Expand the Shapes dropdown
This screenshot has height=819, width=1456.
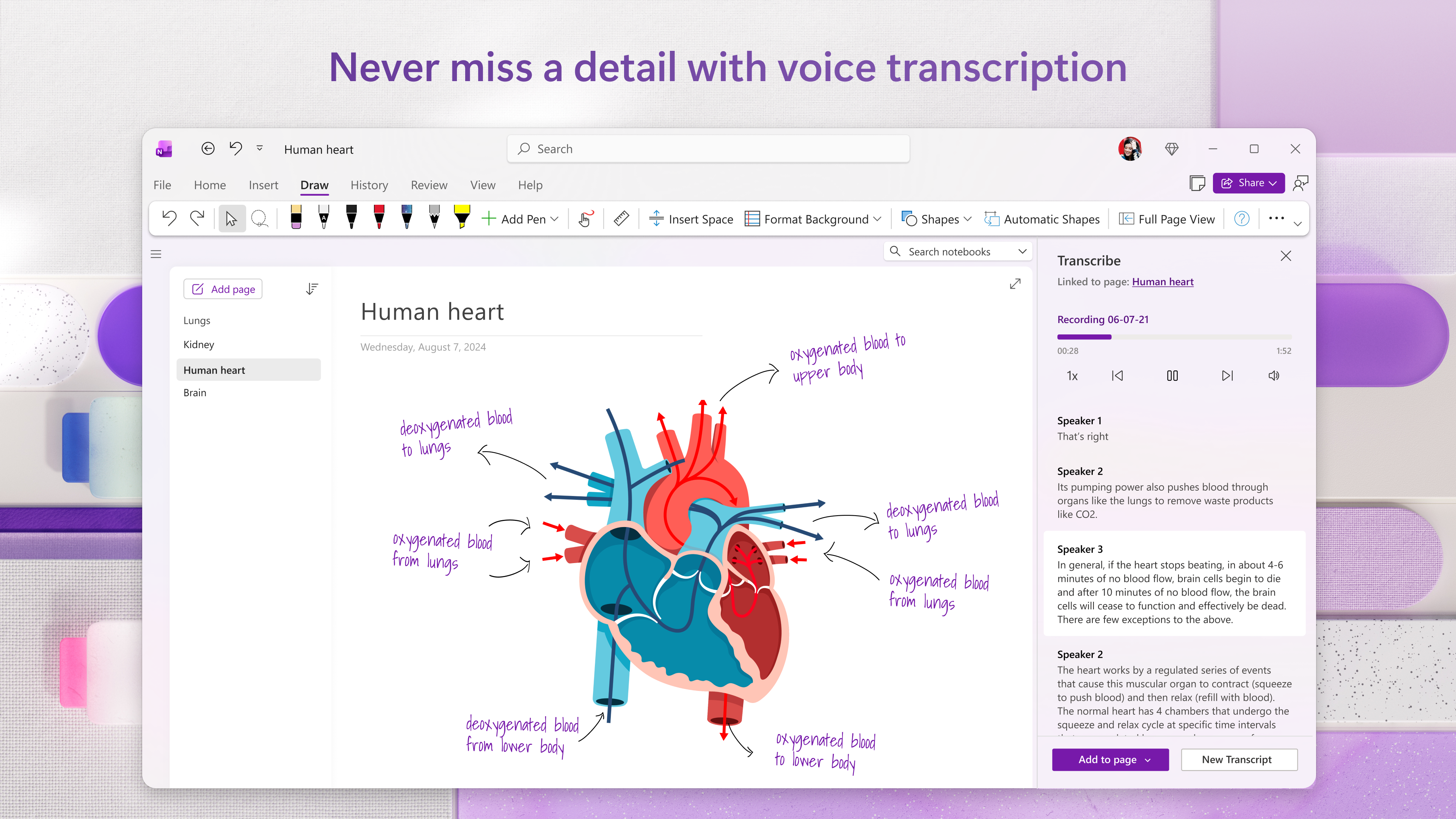point(968,219)
